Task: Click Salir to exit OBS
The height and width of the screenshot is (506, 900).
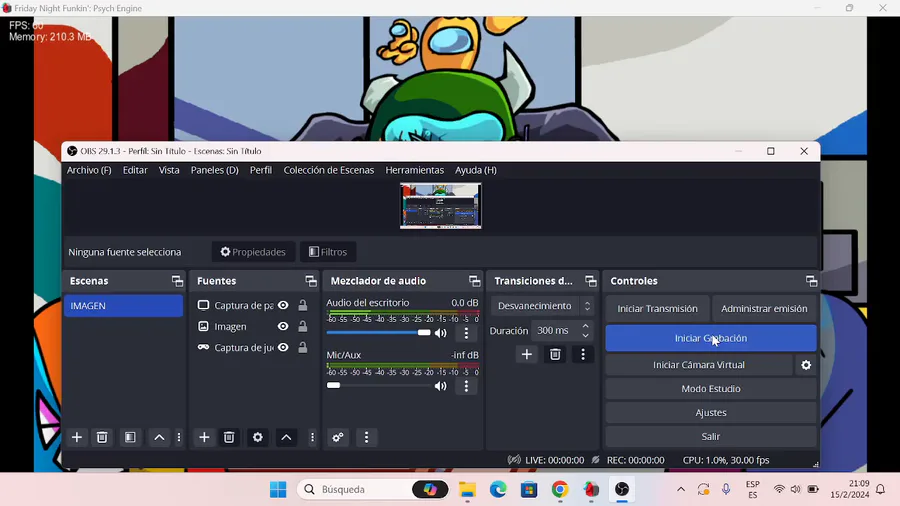Action: [x=711, y=437]
